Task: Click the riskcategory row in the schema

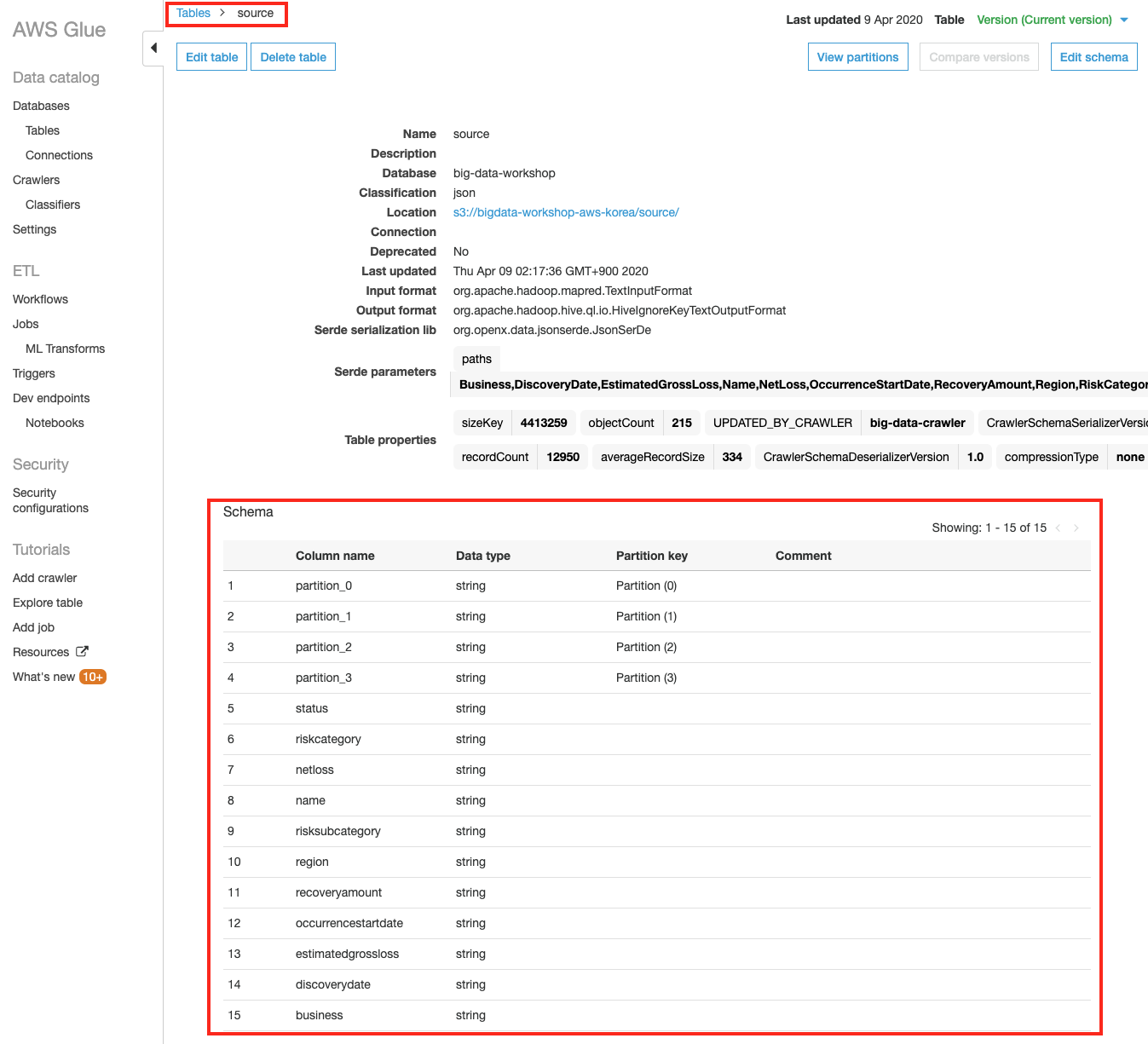Action: click(x=328, y=739)
